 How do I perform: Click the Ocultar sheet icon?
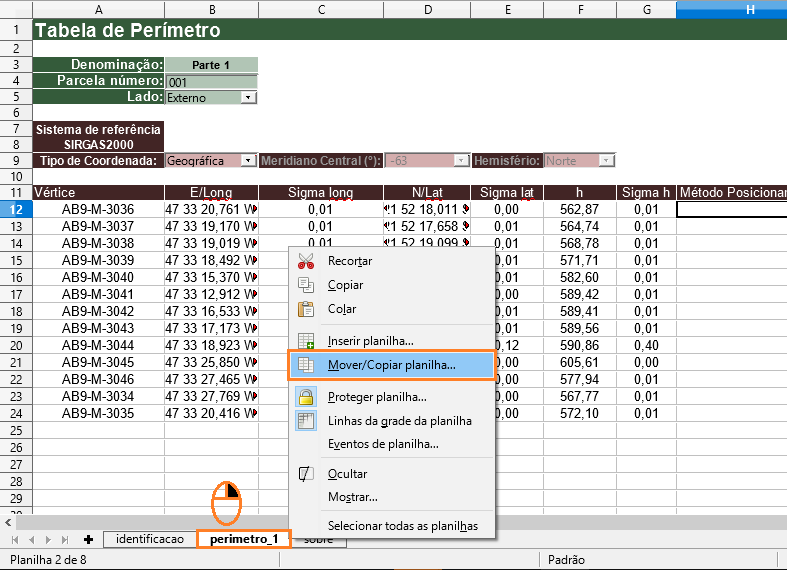(x=306, y=474)
